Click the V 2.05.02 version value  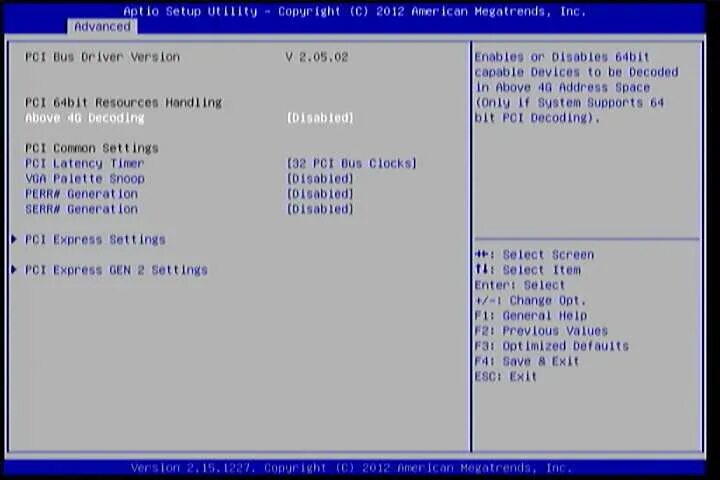tap(317, 57)
